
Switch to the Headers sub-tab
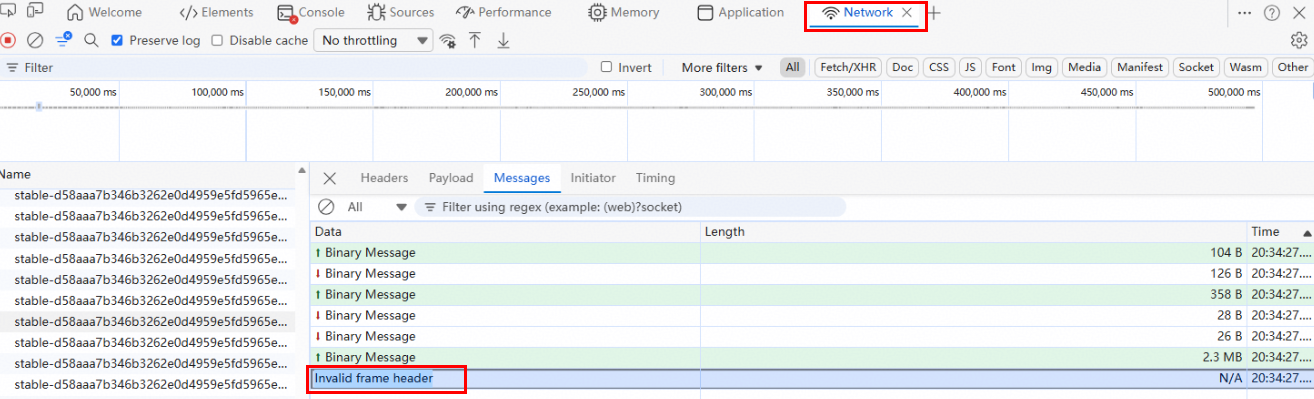coord(384,178)
